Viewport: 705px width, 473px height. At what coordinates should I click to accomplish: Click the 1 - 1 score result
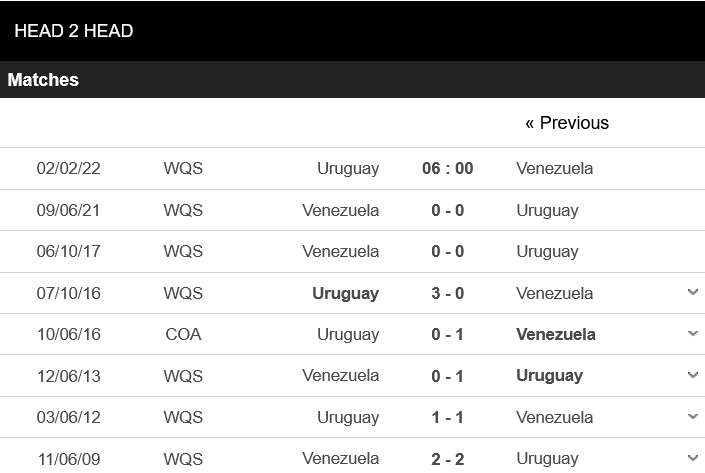(447, 417)
